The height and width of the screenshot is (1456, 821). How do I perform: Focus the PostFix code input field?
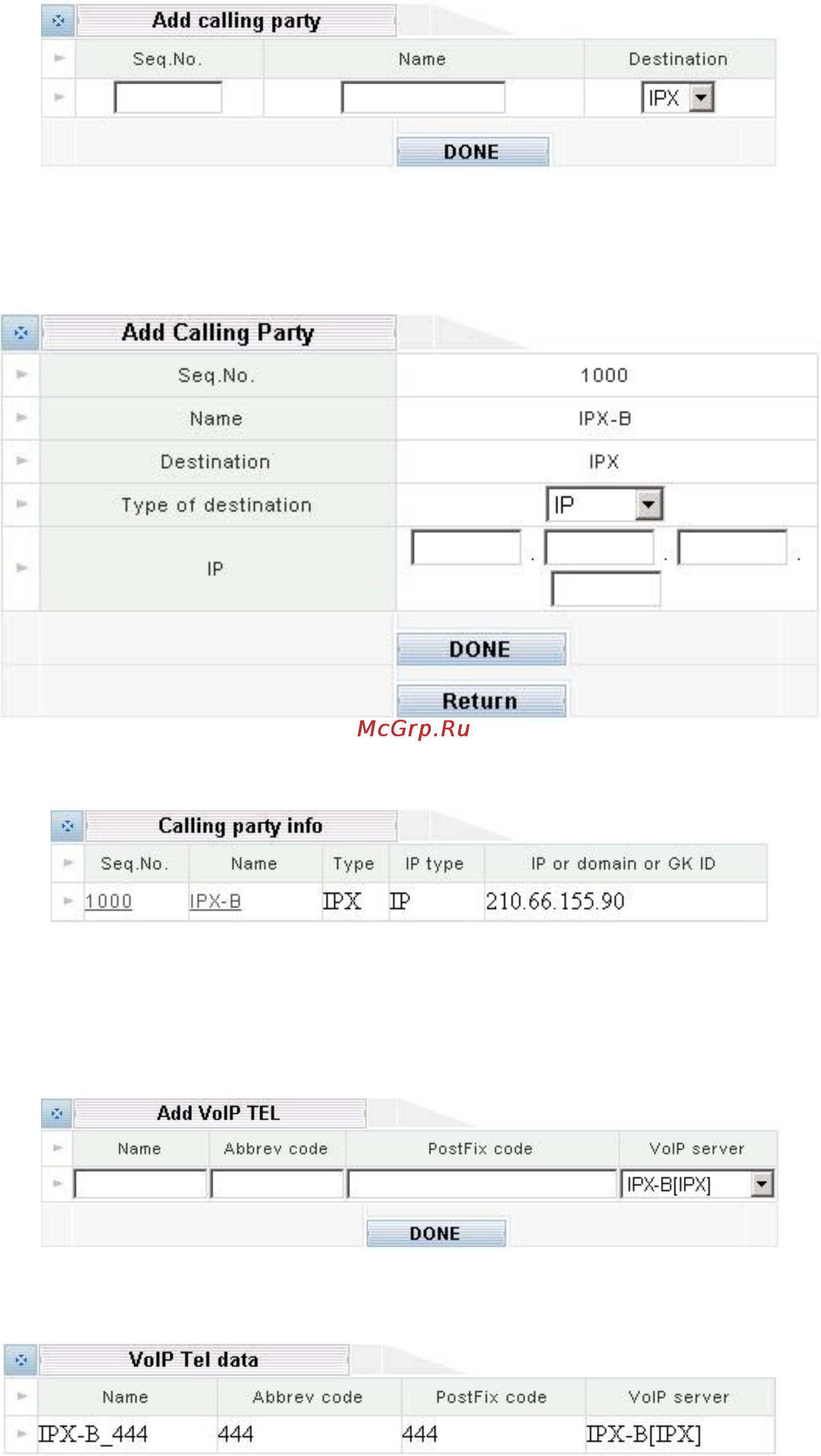482,1184
